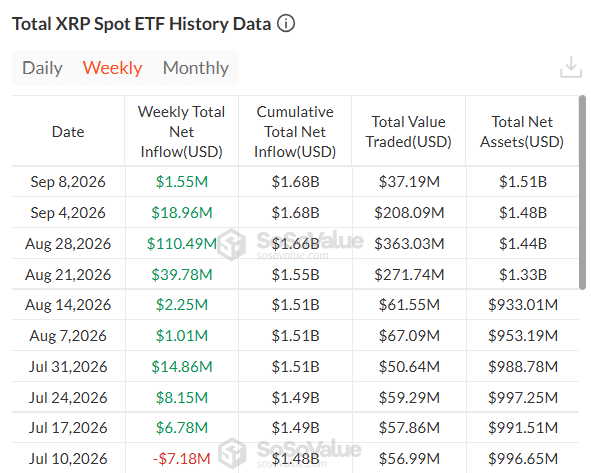This screenshot has height=473, width=591.
Task: Open the Monthly tab
Action: [196, 68]
